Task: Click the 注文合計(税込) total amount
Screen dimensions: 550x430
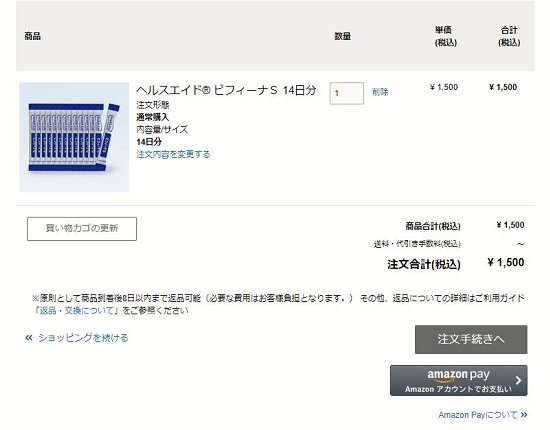Action: 506,262
